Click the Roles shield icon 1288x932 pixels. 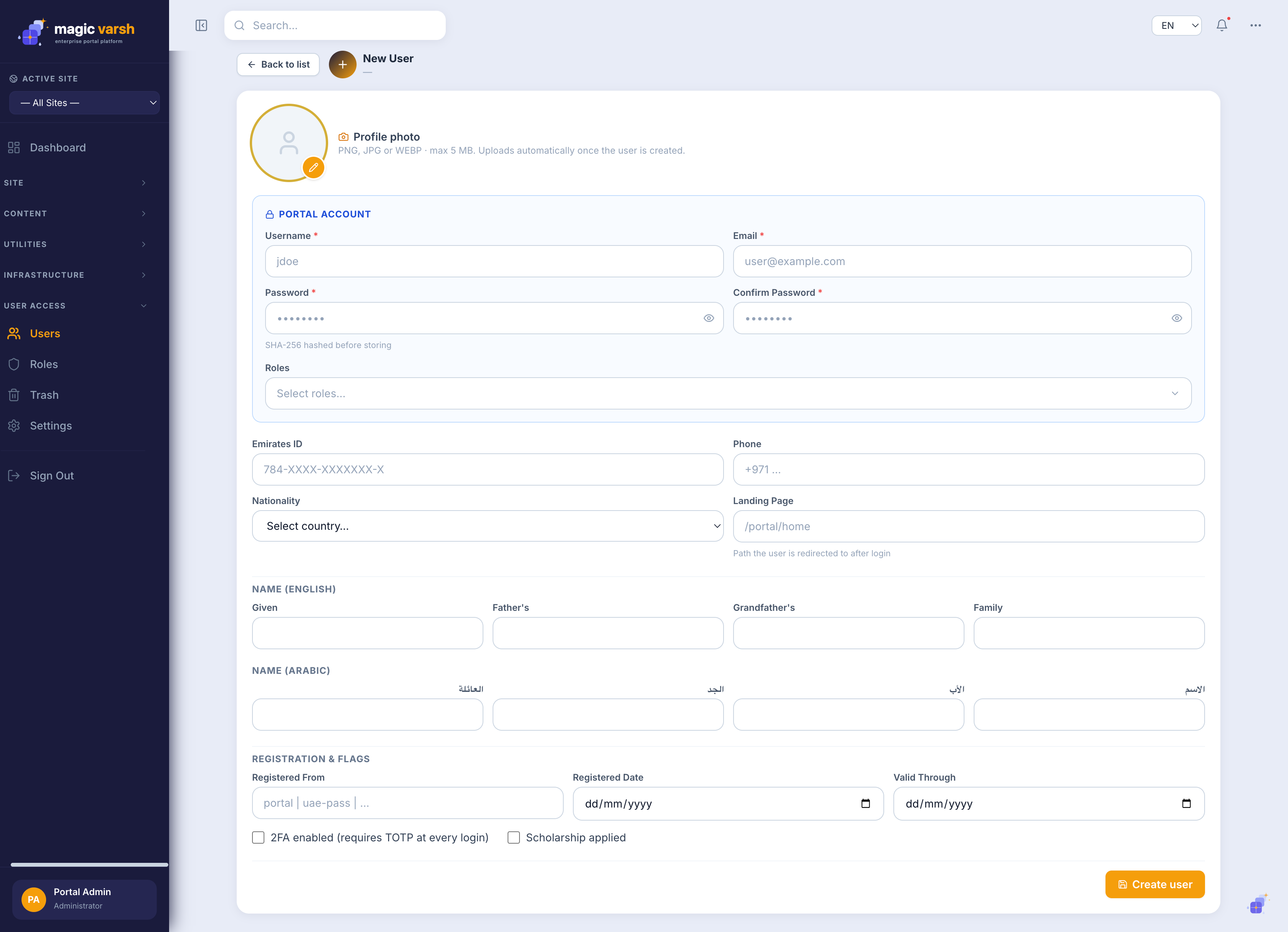[14, 364]
